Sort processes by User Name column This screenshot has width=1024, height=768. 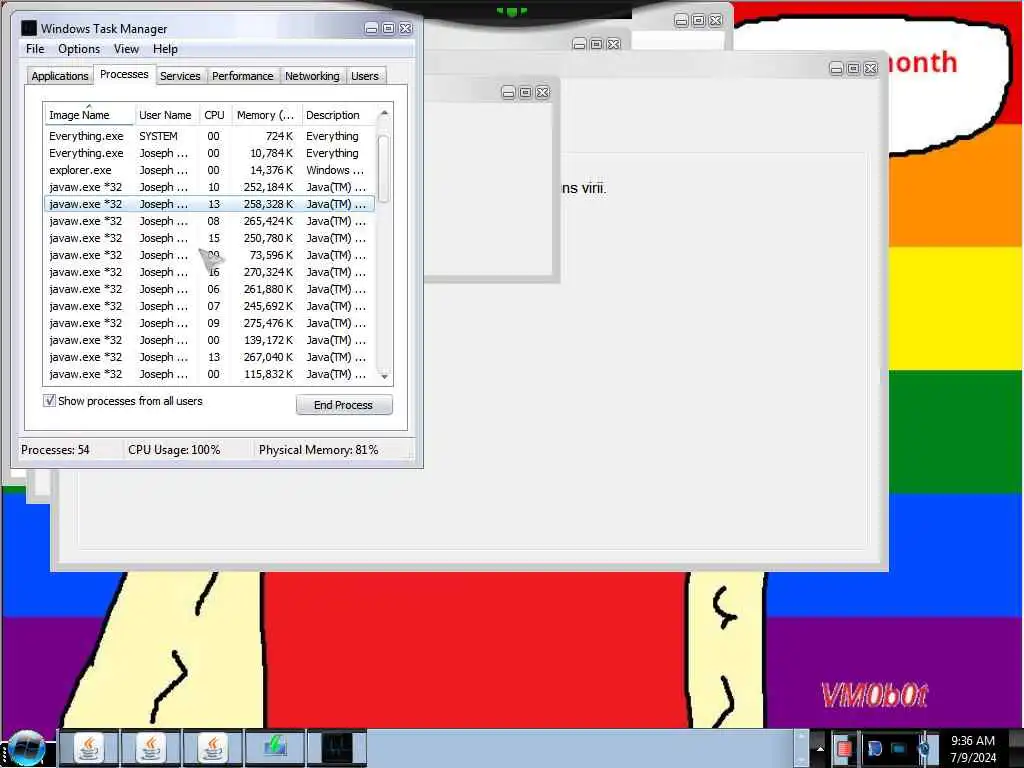(x=166, y=115)
